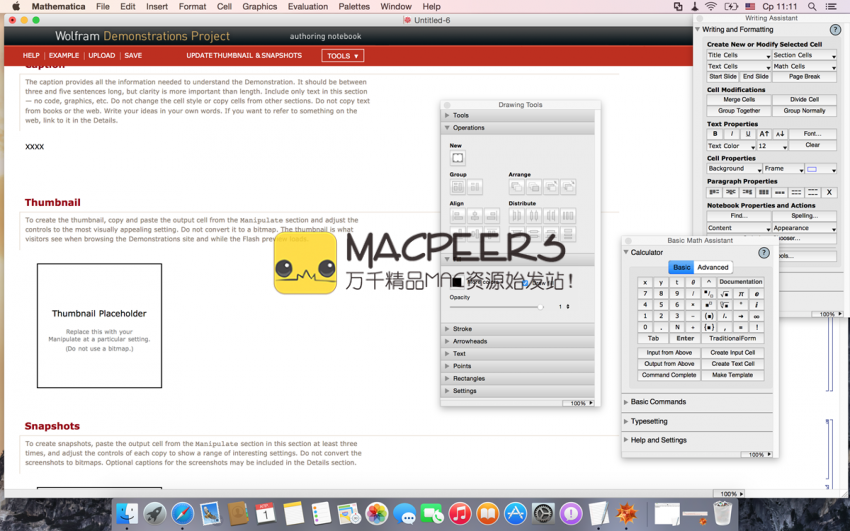Image resolution: width=850 pixels, height=531 pixels.
Task: Click the black fill color swatch
Action: coord(456,282)
